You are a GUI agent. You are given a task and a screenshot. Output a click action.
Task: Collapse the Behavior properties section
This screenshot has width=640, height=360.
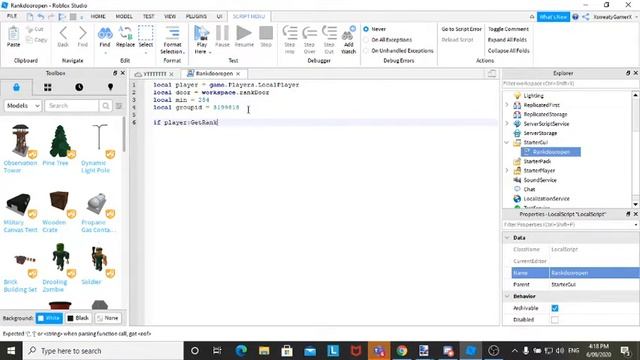507,296
